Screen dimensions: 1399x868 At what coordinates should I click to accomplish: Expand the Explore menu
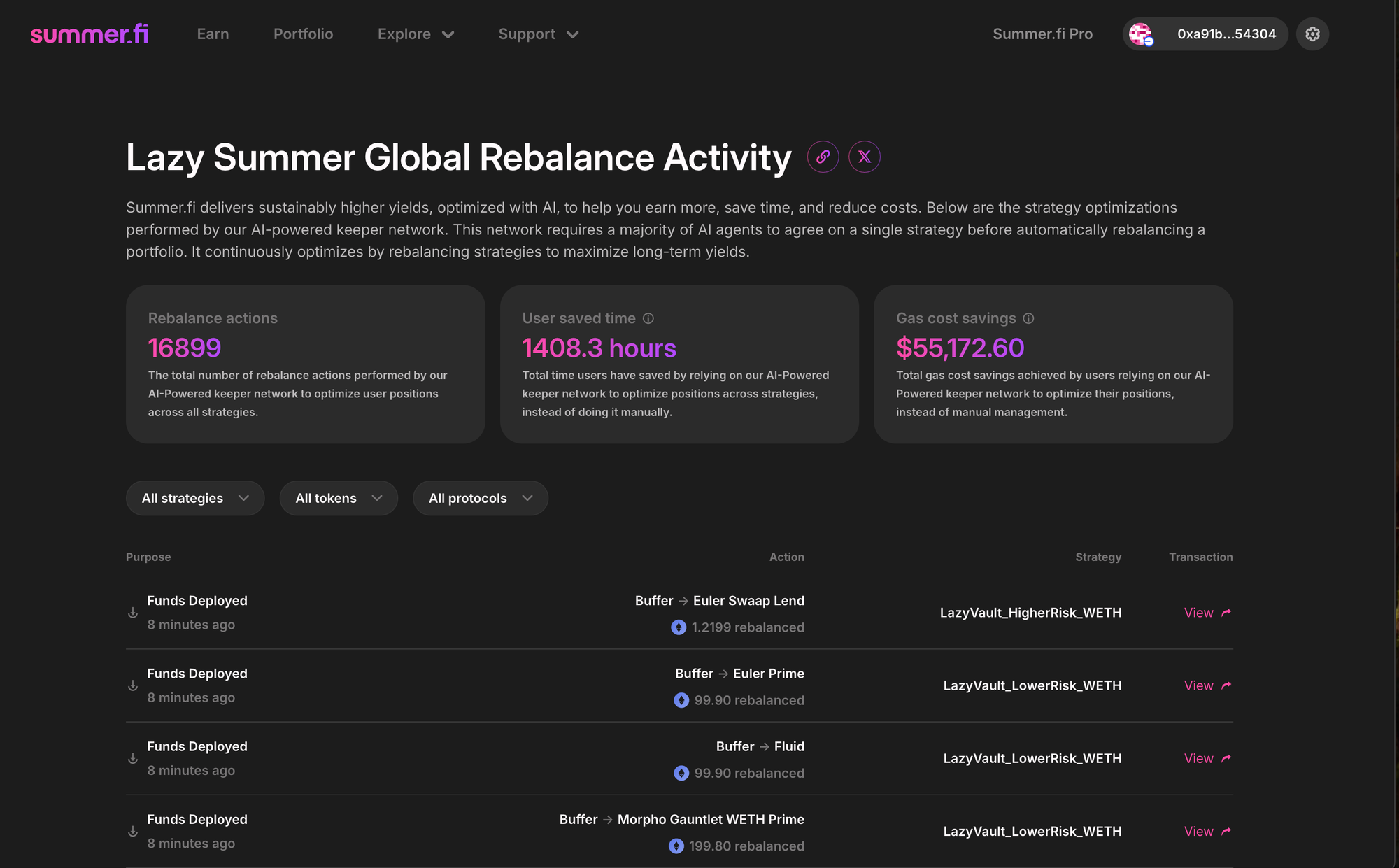(416, 34)
